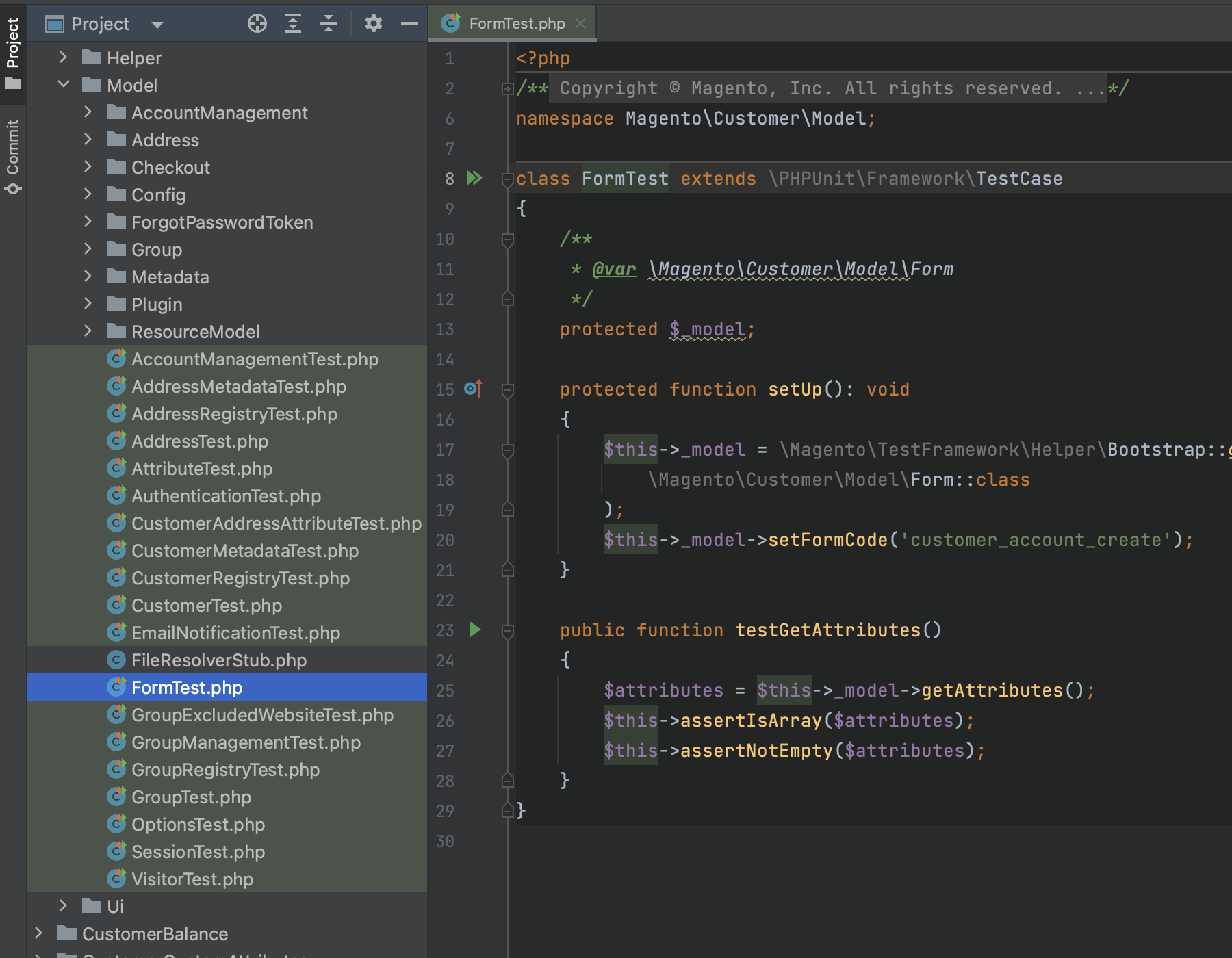Viewport: 1232px width, 958px height.
Task: Click the locate/select opened file target icon
Action: (257, 24)
